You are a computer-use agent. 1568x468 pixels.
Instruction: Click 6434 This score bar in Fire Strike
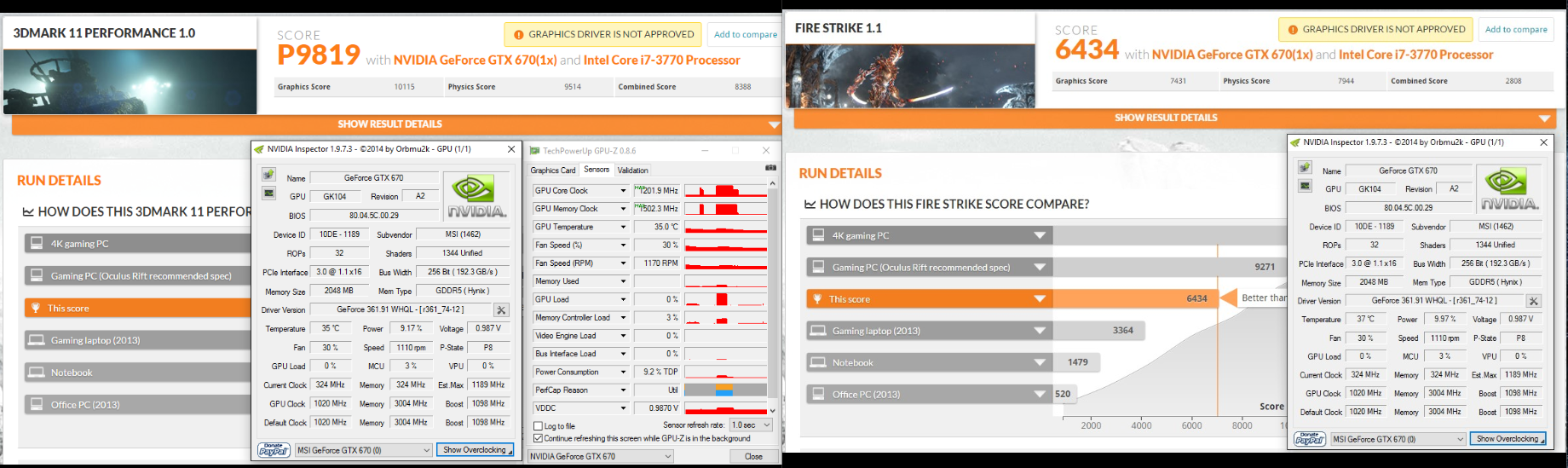point(1135,299)
